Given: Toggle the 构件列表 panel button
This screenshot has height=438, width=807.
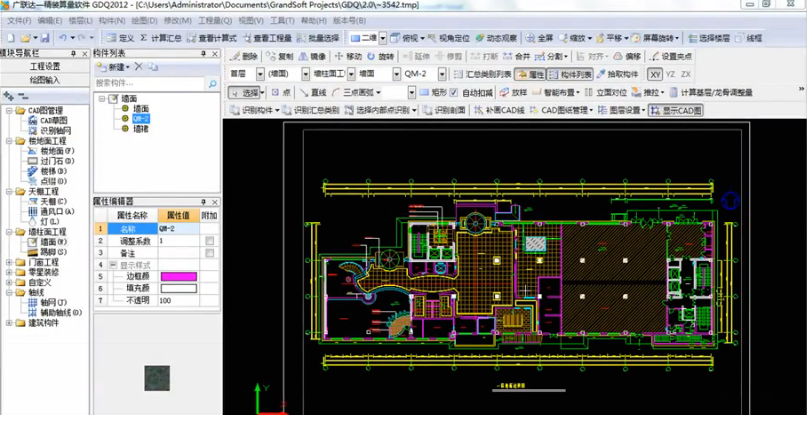Looking at the screenshot, I should pyautogui.click(x=570, y=74).
